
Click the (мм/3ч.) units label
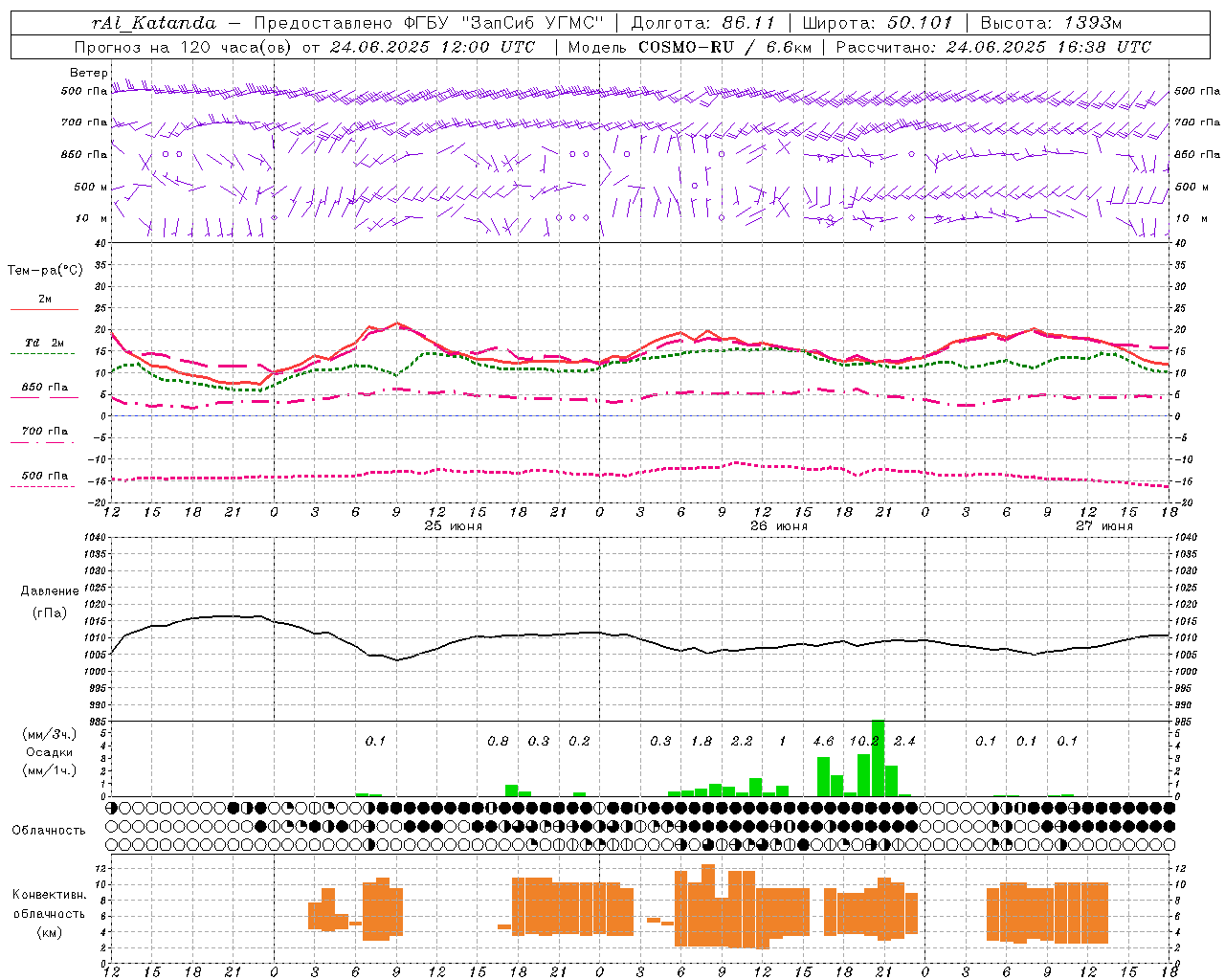(x=50, y=734)
